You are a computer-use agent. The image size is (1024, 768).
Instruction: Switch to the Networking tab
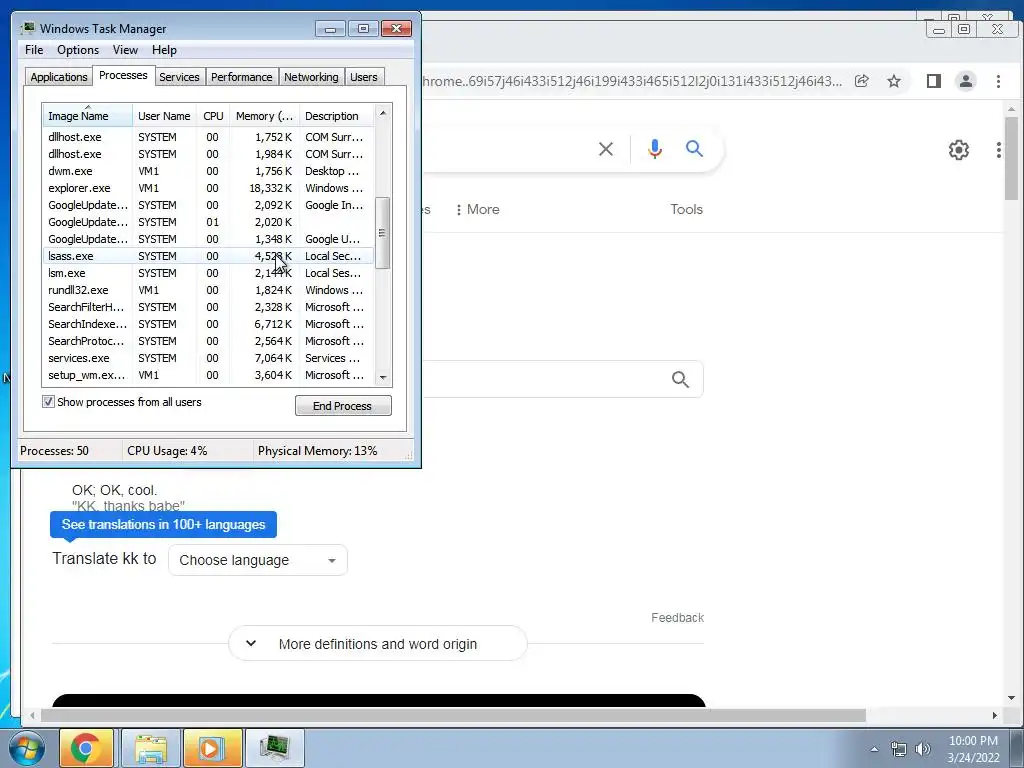[311, 77]
